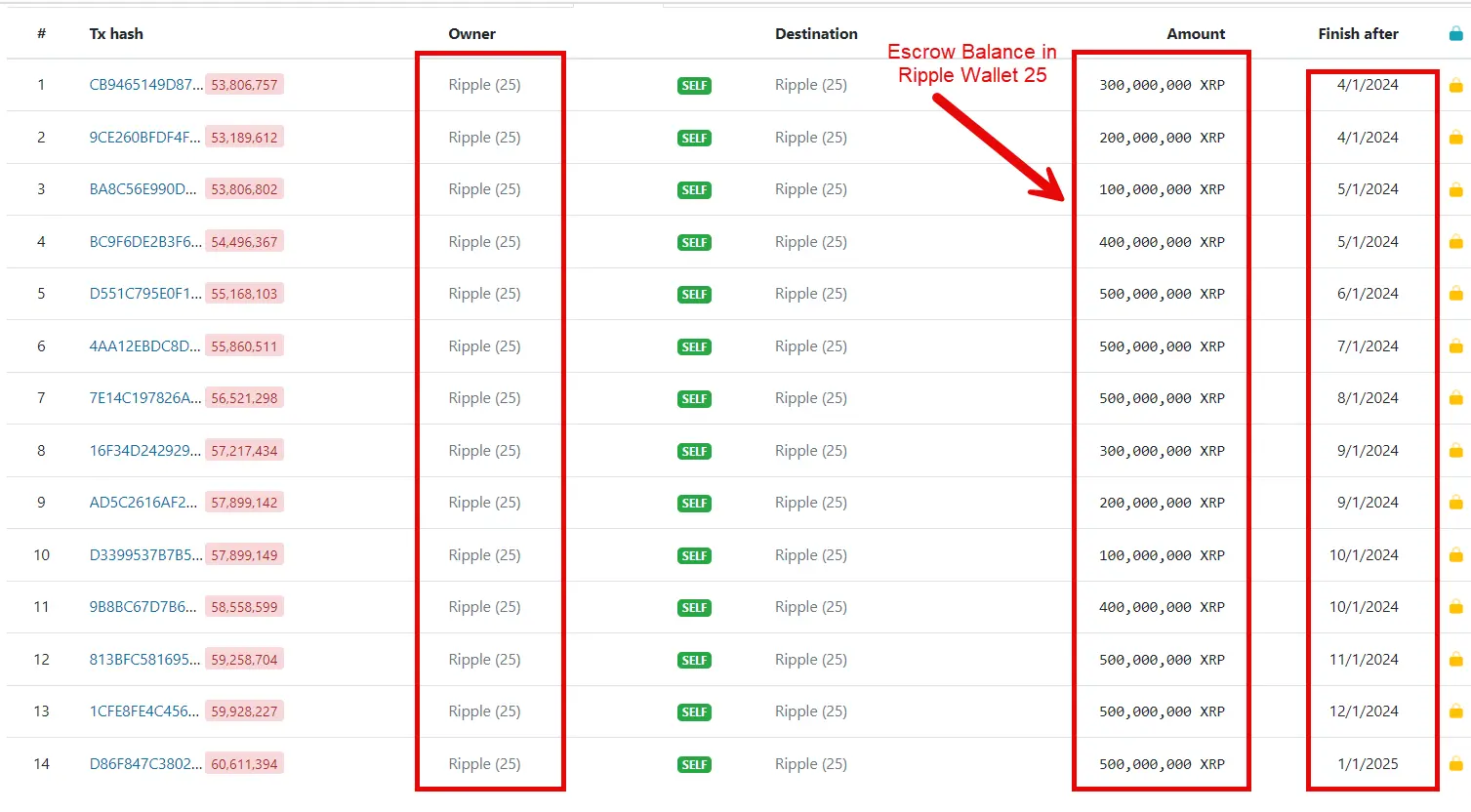Click the yellow lock icon in row 5

[1455, 294]
